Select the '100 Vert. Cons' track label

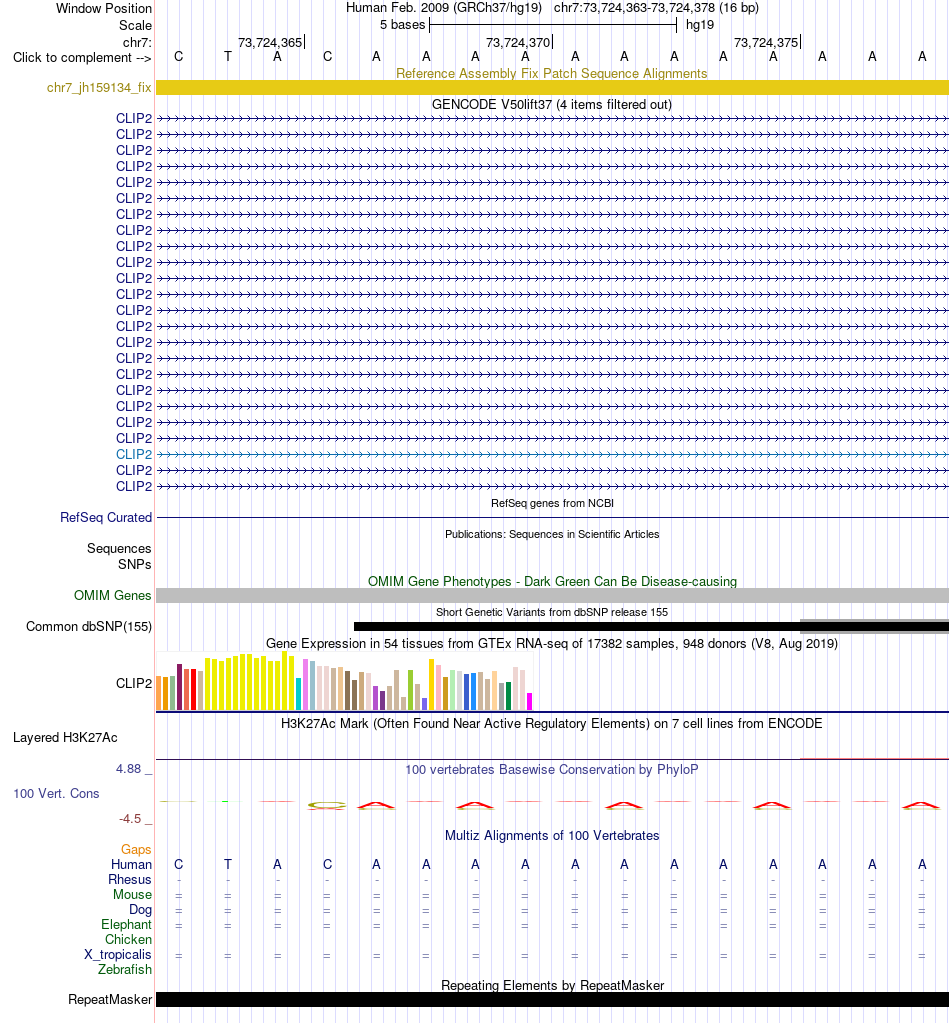coord(56,793)
